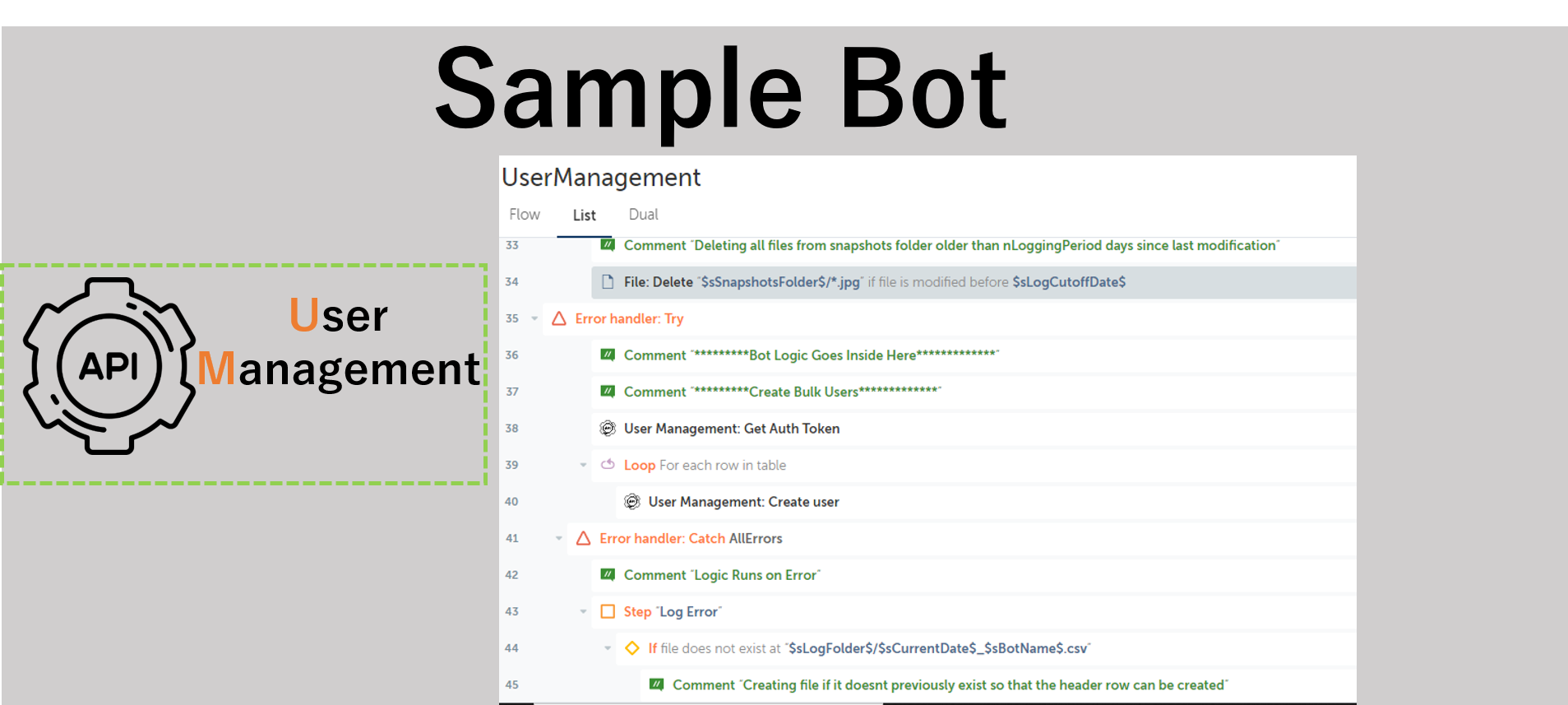The image size is (1568, 705).
Task: Click the Step 'Log Error' square icon
Action: click(608, 611)
